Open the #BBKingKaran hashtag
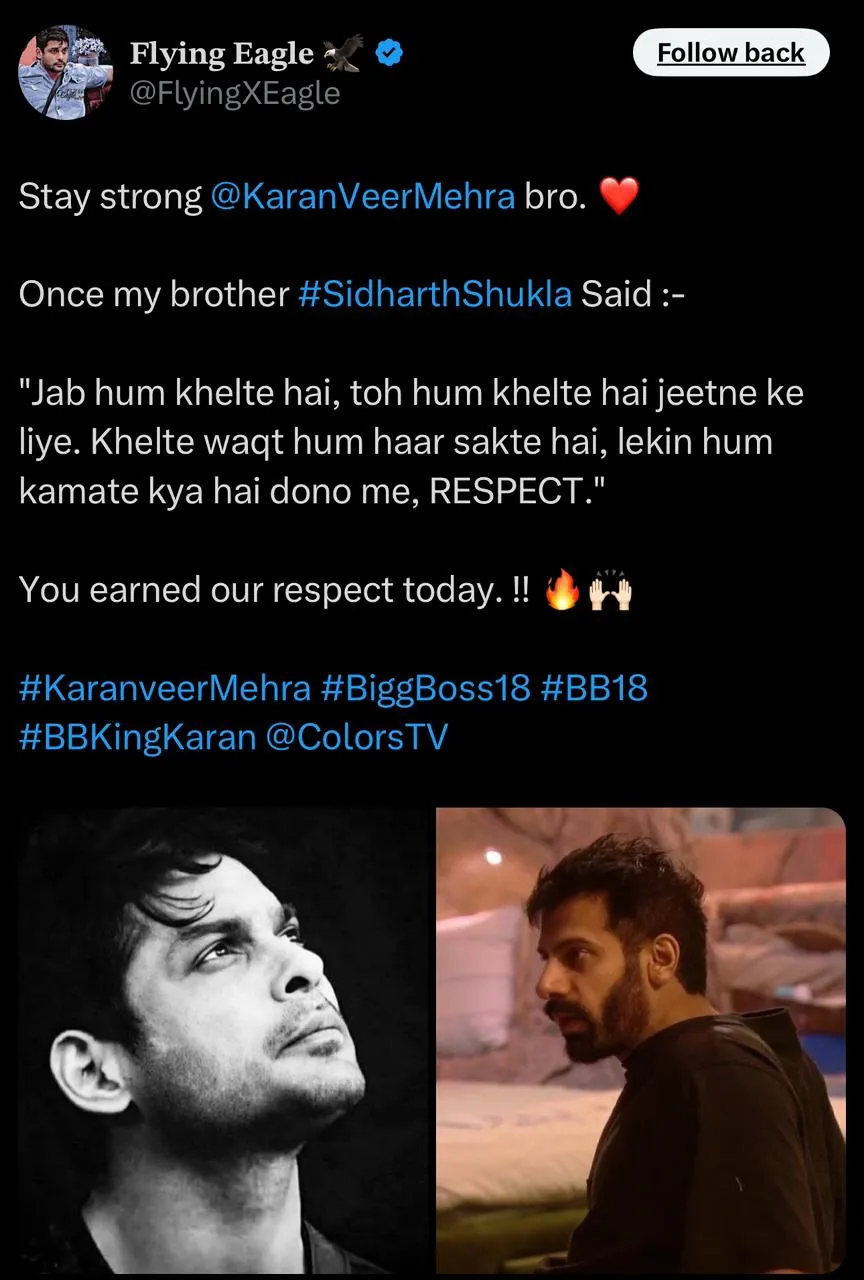The height and width of the screenshot is (1280, 864). click(137, 737)
